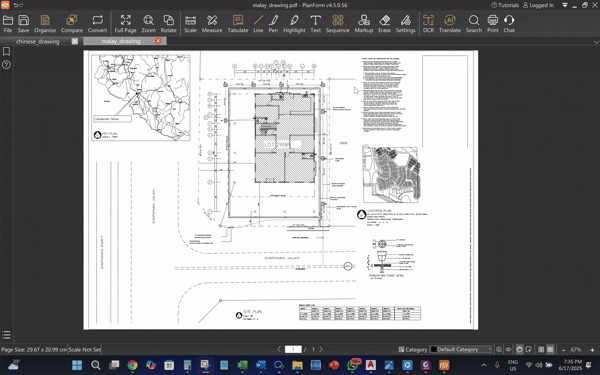Choose the Erase tool
Viewport: 600px width, 375px height.
pos(384,24)
